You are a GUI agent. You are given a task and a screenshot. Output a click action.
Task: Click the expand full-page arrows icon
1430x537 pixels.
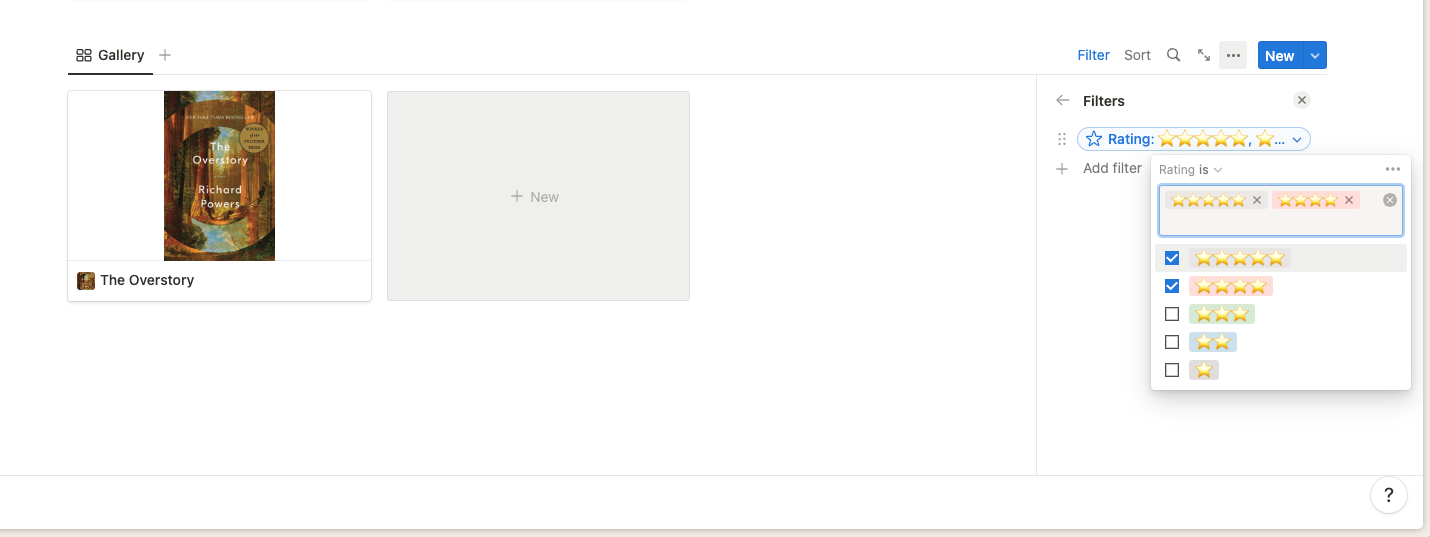click(1204, 55)
